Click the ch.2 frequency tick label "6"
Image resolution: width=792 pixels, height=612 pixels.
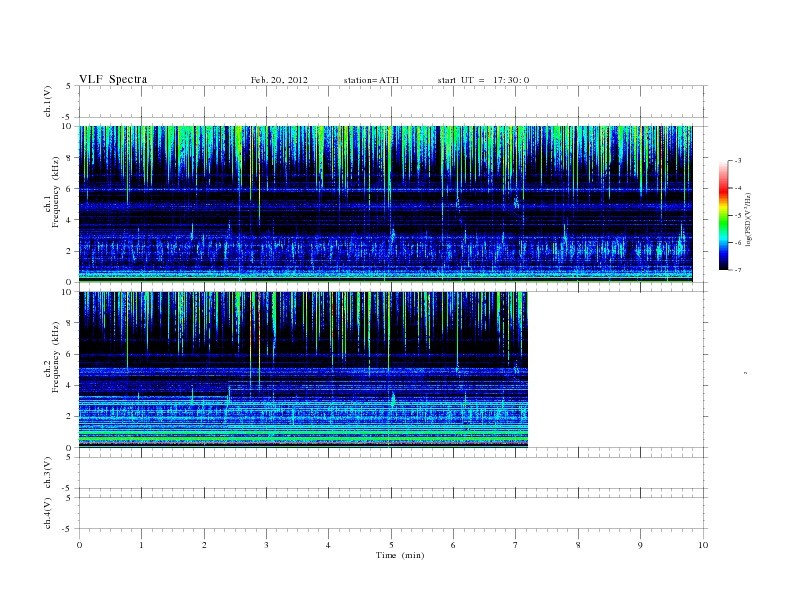[x=69, y=354]
